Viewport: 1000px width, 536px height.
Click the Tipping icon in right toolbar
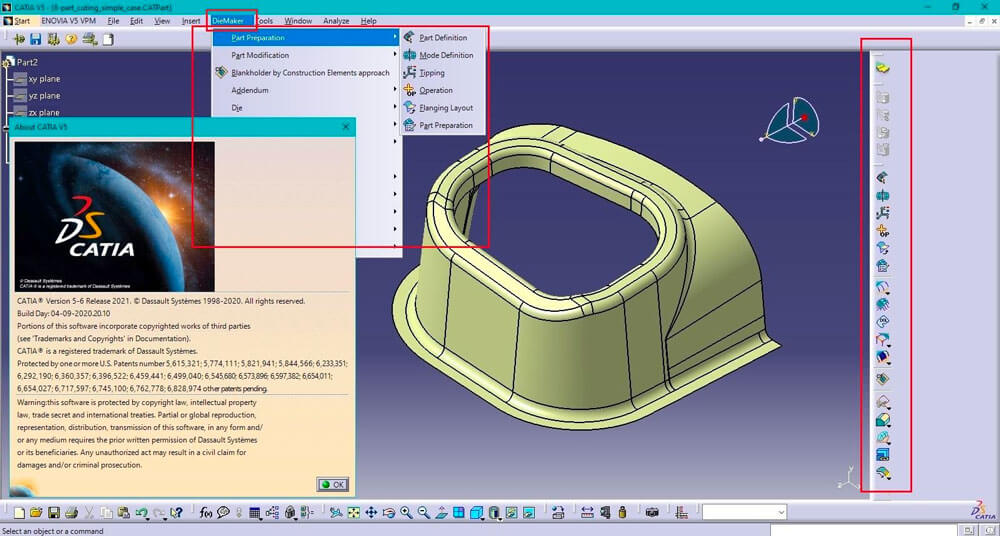[x=883, y=213]
